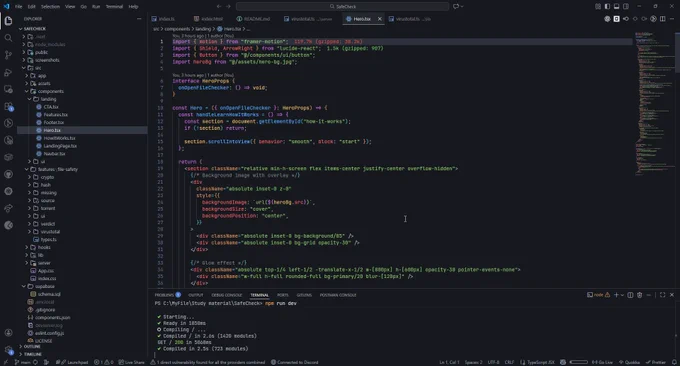Open the Extensions view with badge
This screenshot has height=366, width=680.
(x=8, y=106)
